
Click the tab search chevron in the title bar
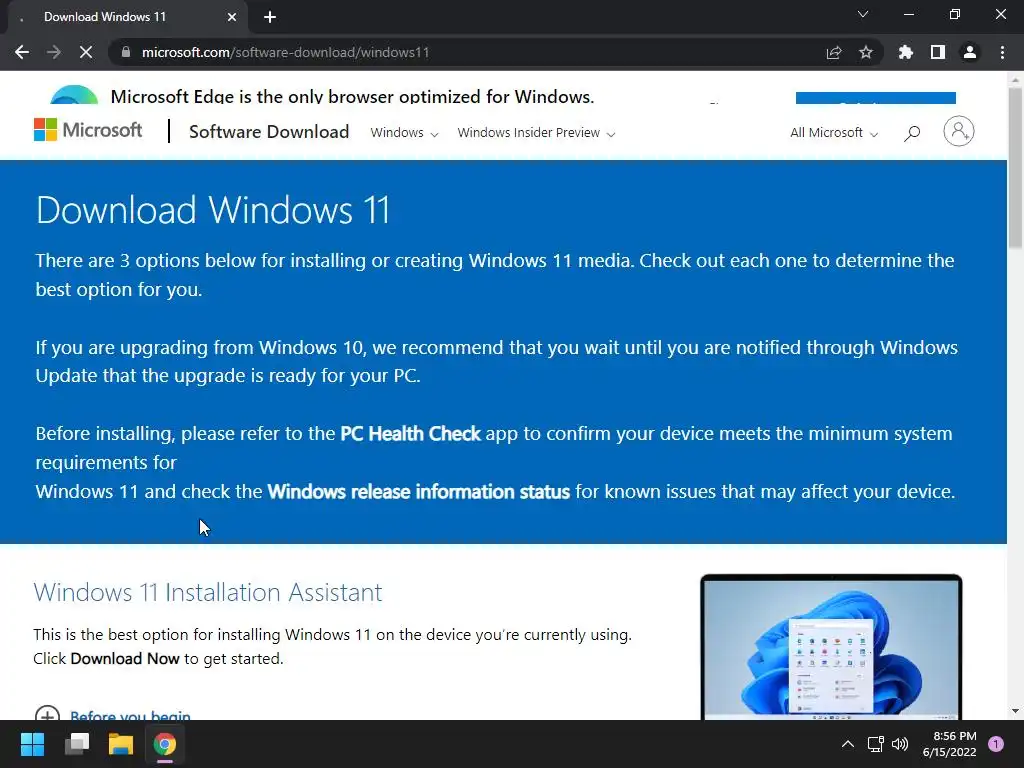(x=863, y=14)
